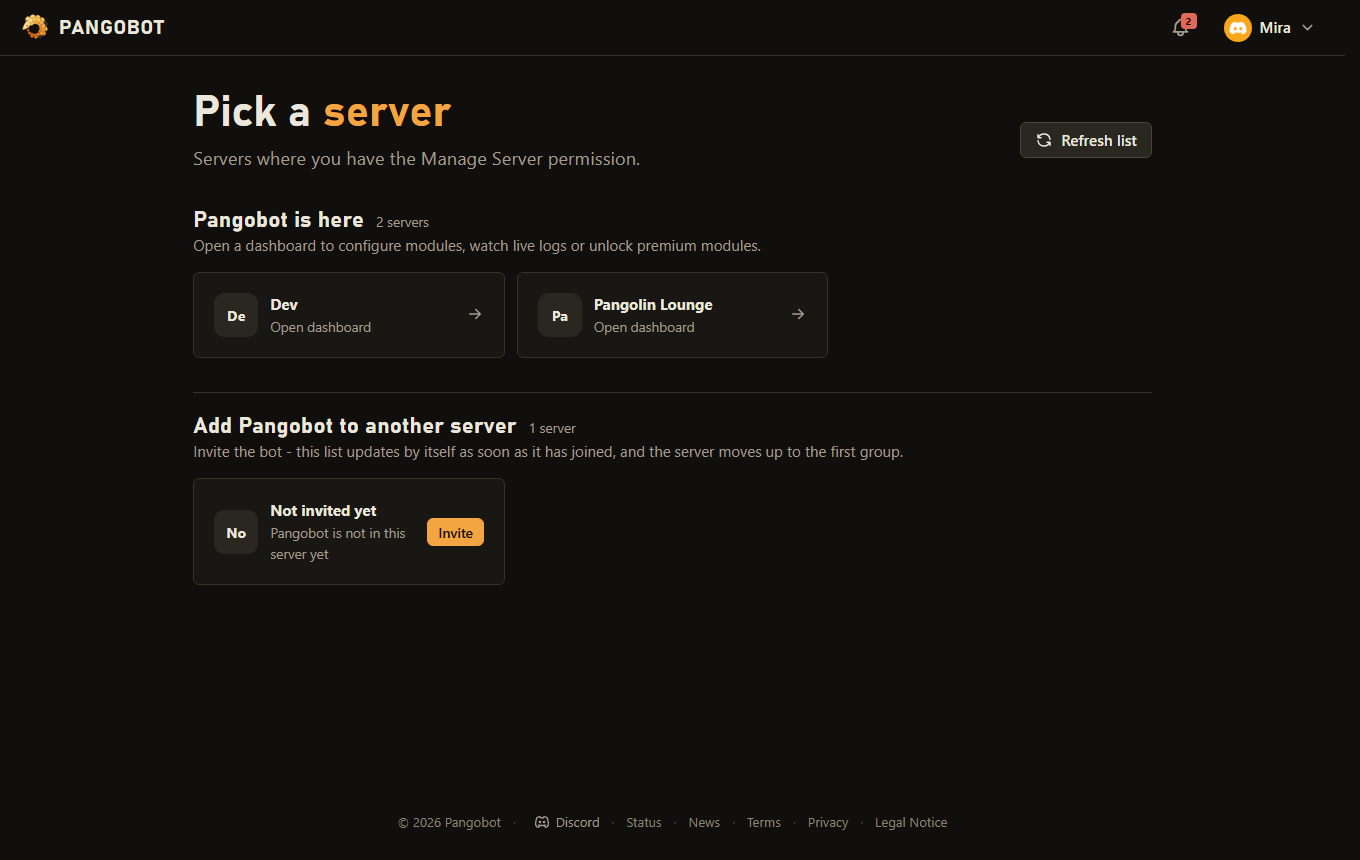The width and height of the screenshot is (1360, 860).
Task: Open the Terms footer link
Action: 764,822
